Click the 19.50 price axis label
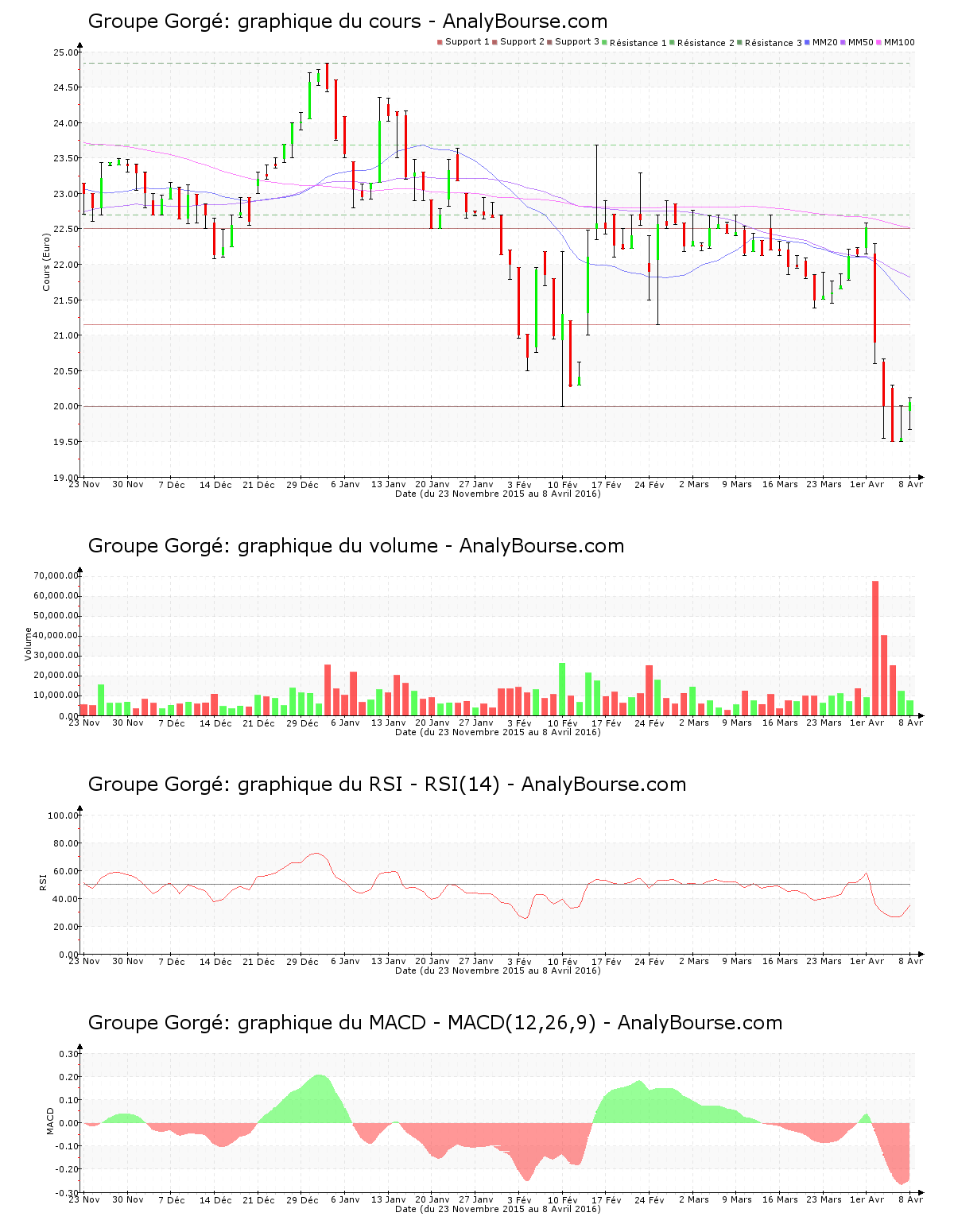954x1232 pixels. 66,442
